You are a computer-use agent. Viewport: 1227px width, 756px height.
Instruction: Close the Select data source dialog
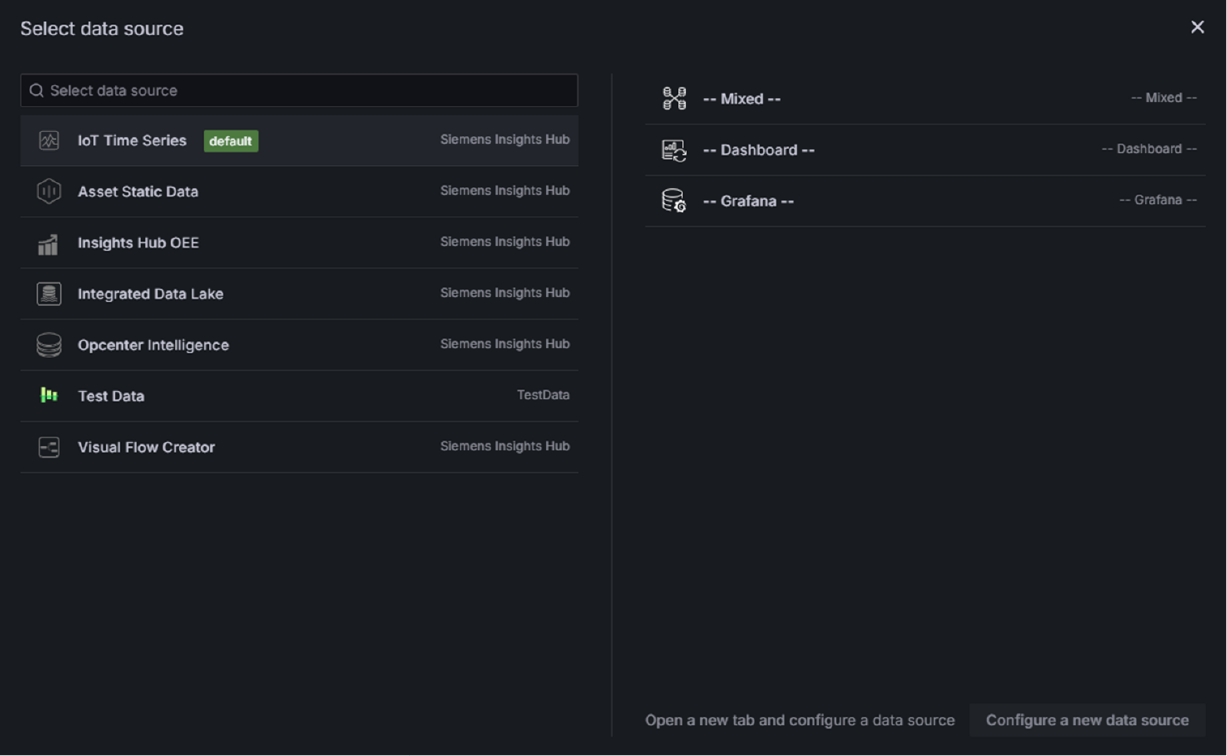coord(1197,27)
